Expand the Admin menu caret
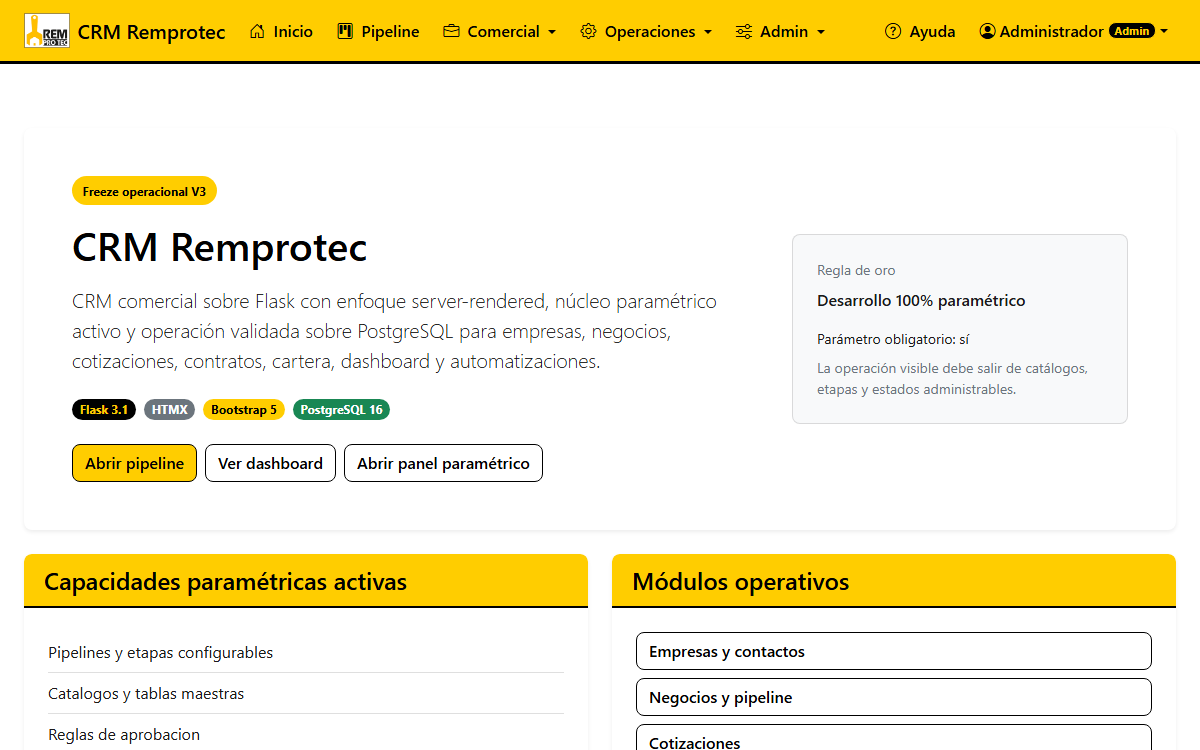The image size is (1200, 750). point(821,32)
